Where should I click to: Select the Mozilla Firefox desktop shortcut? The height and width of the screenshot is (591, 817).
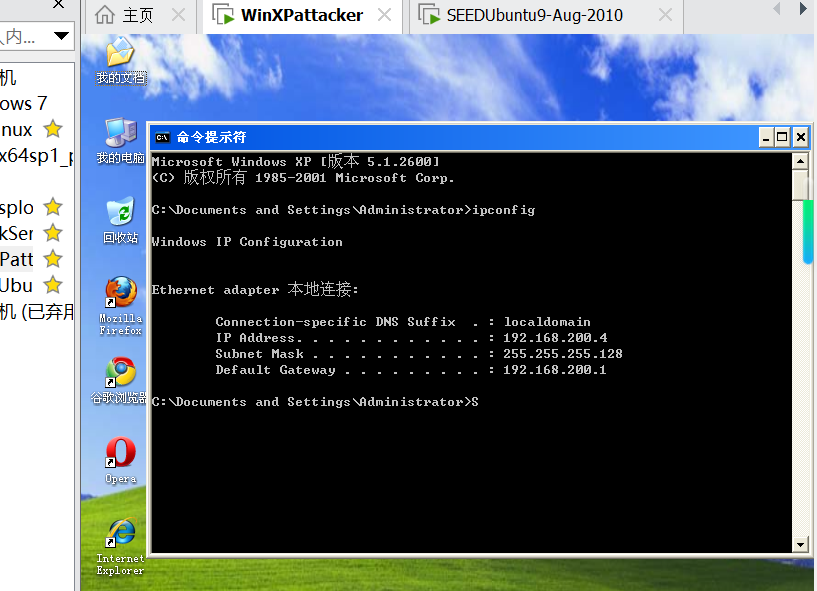(120, 306)
